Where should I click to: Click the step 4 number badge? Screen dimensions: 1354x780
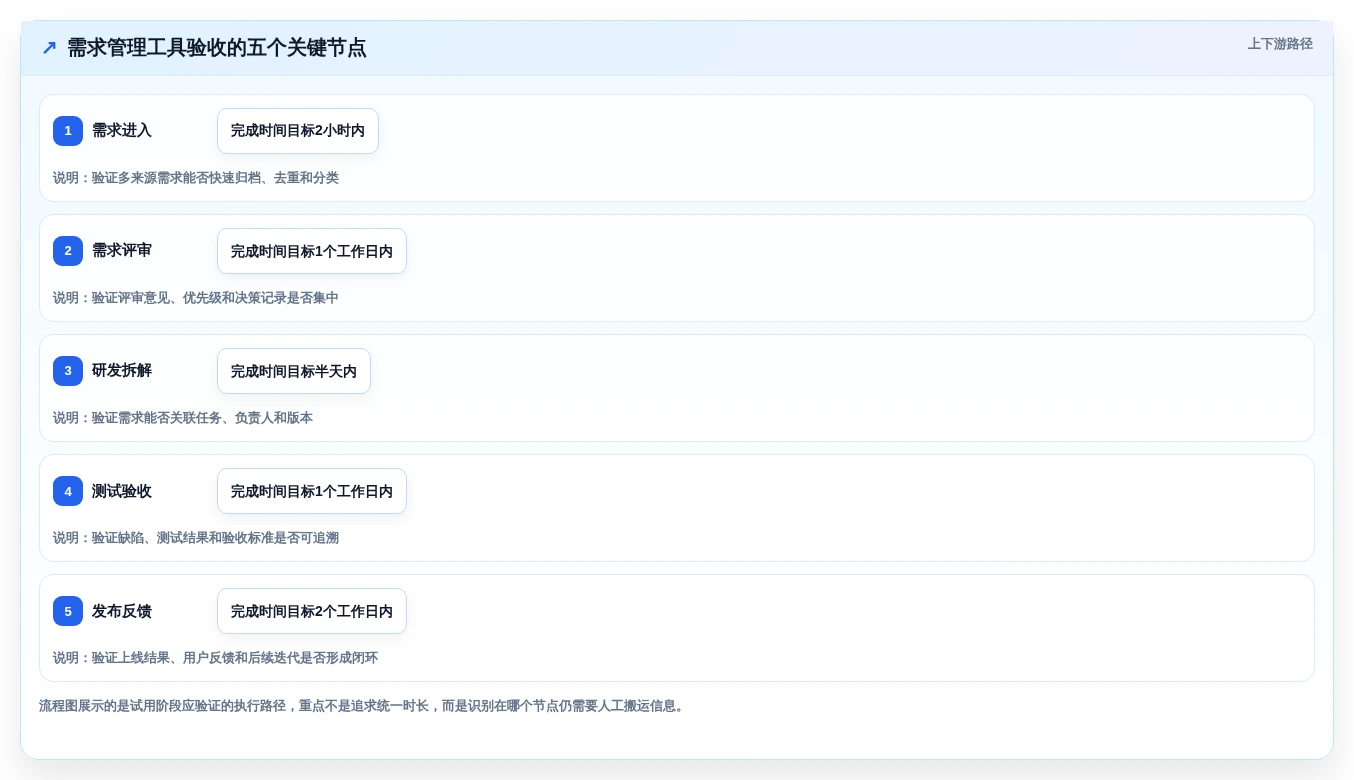tap(68, 491)
